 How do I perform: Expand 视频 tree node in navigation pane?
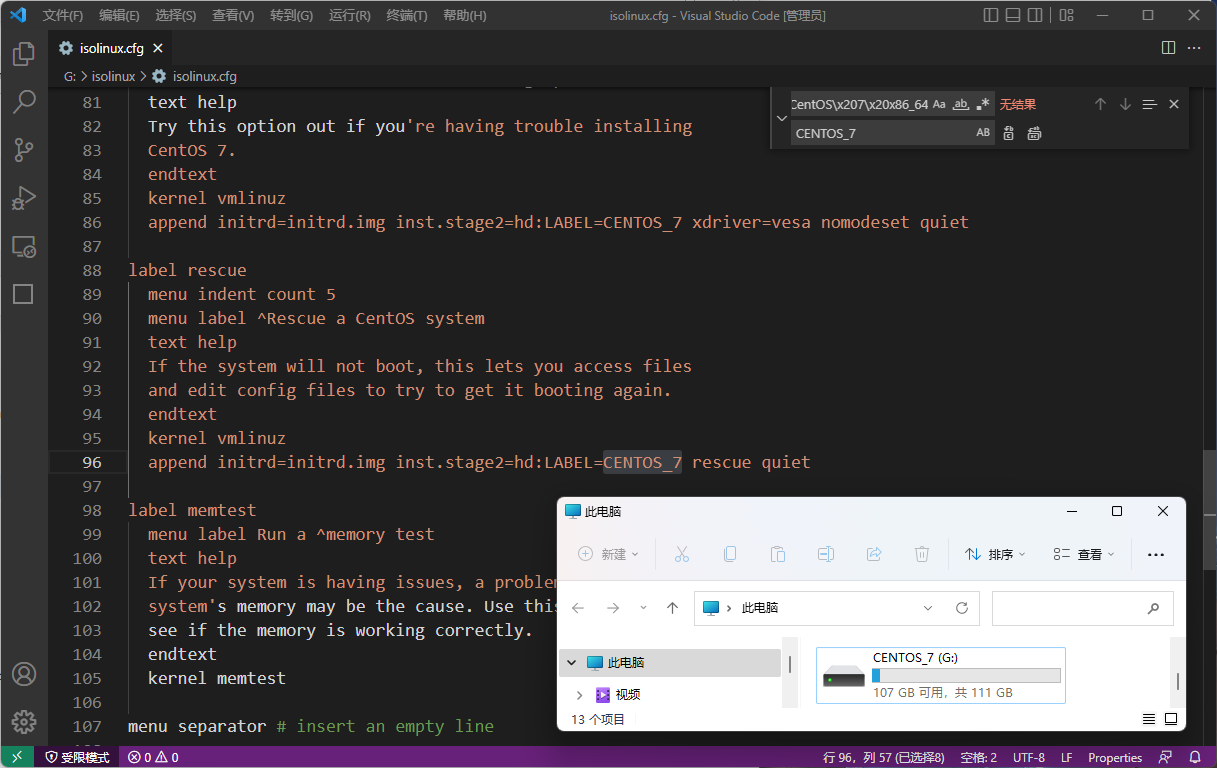tap(579, 694)
